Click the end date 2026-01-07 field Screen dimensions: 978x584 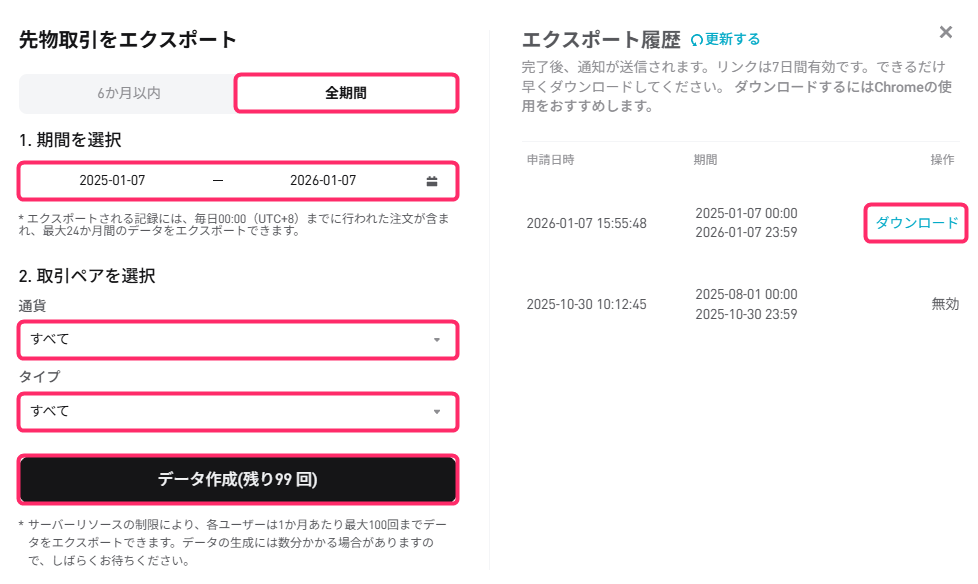coord(323,181)
